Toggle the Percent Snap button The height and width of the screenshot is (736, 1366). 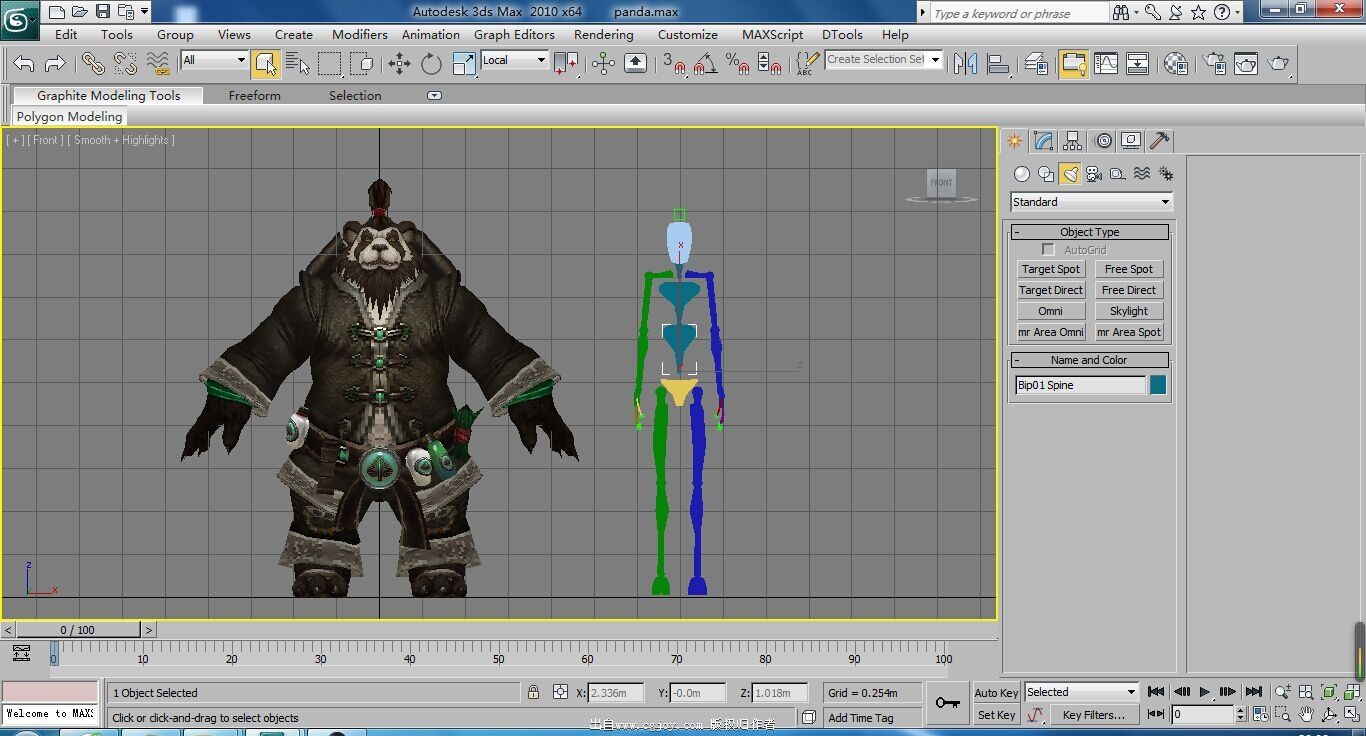tap(737, 64)
